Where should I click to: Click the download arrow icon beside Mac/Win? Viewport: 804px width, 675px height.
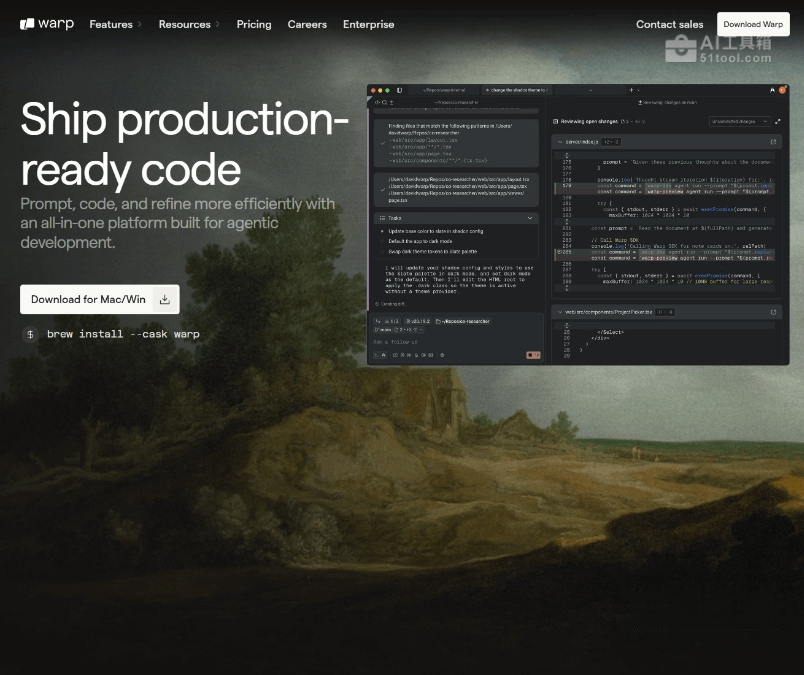pos(165,299)
